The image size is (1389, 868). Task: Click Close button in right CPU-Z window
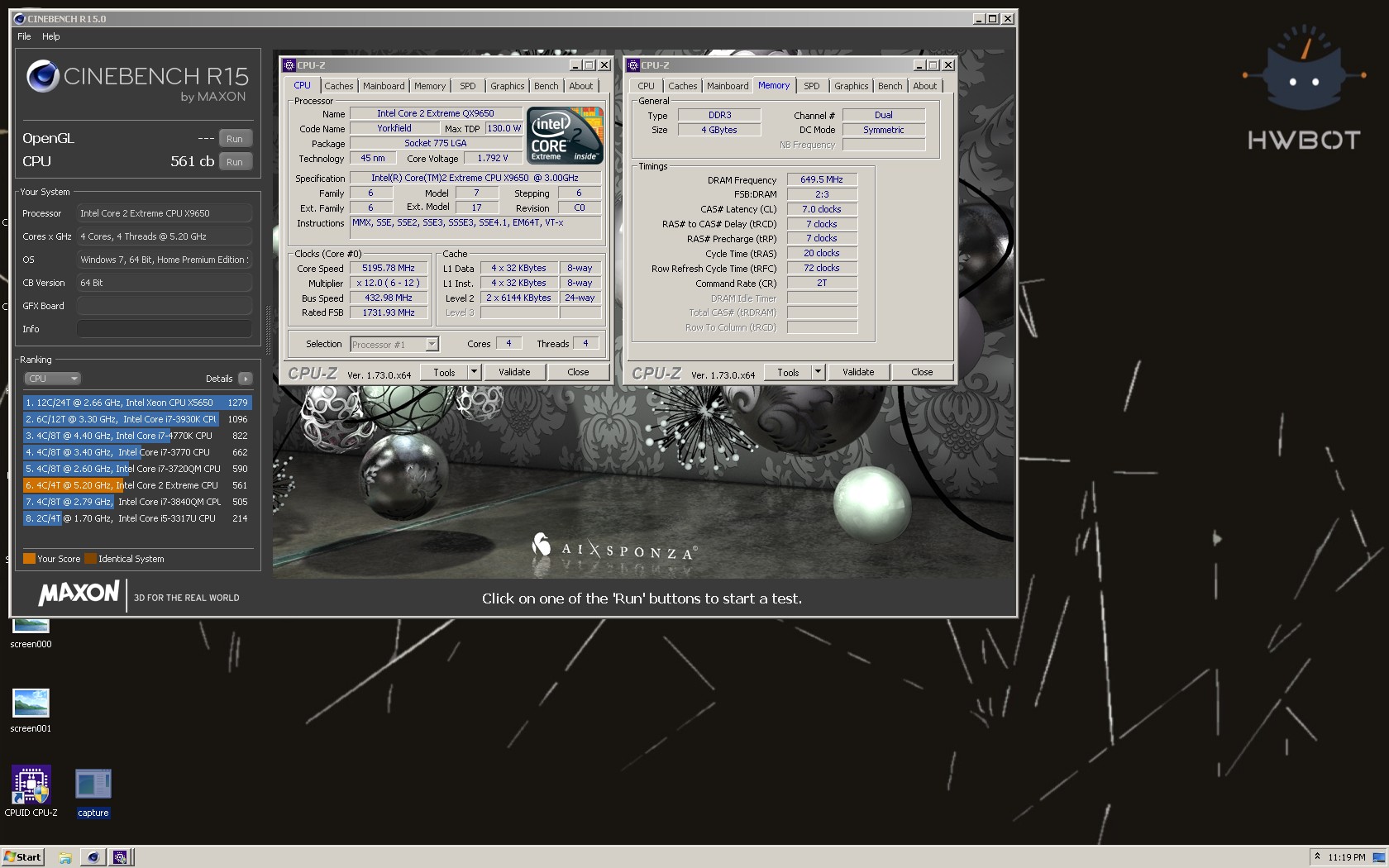coord(922,373)
